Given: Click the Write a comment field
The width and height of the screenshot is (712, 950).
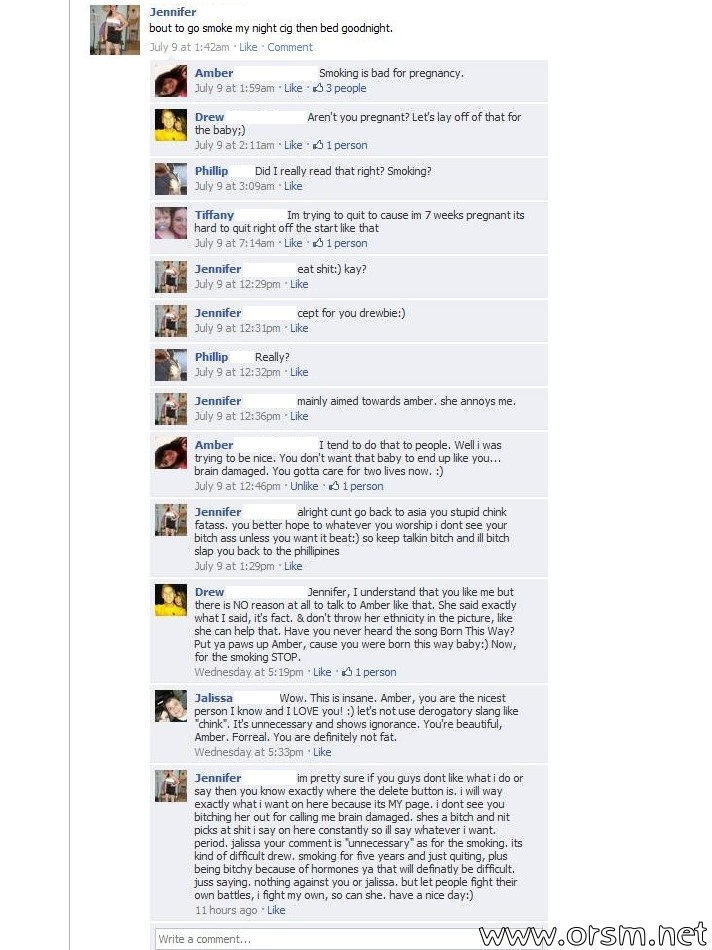Looking at the screenshot, I should (x=348, y=938).
